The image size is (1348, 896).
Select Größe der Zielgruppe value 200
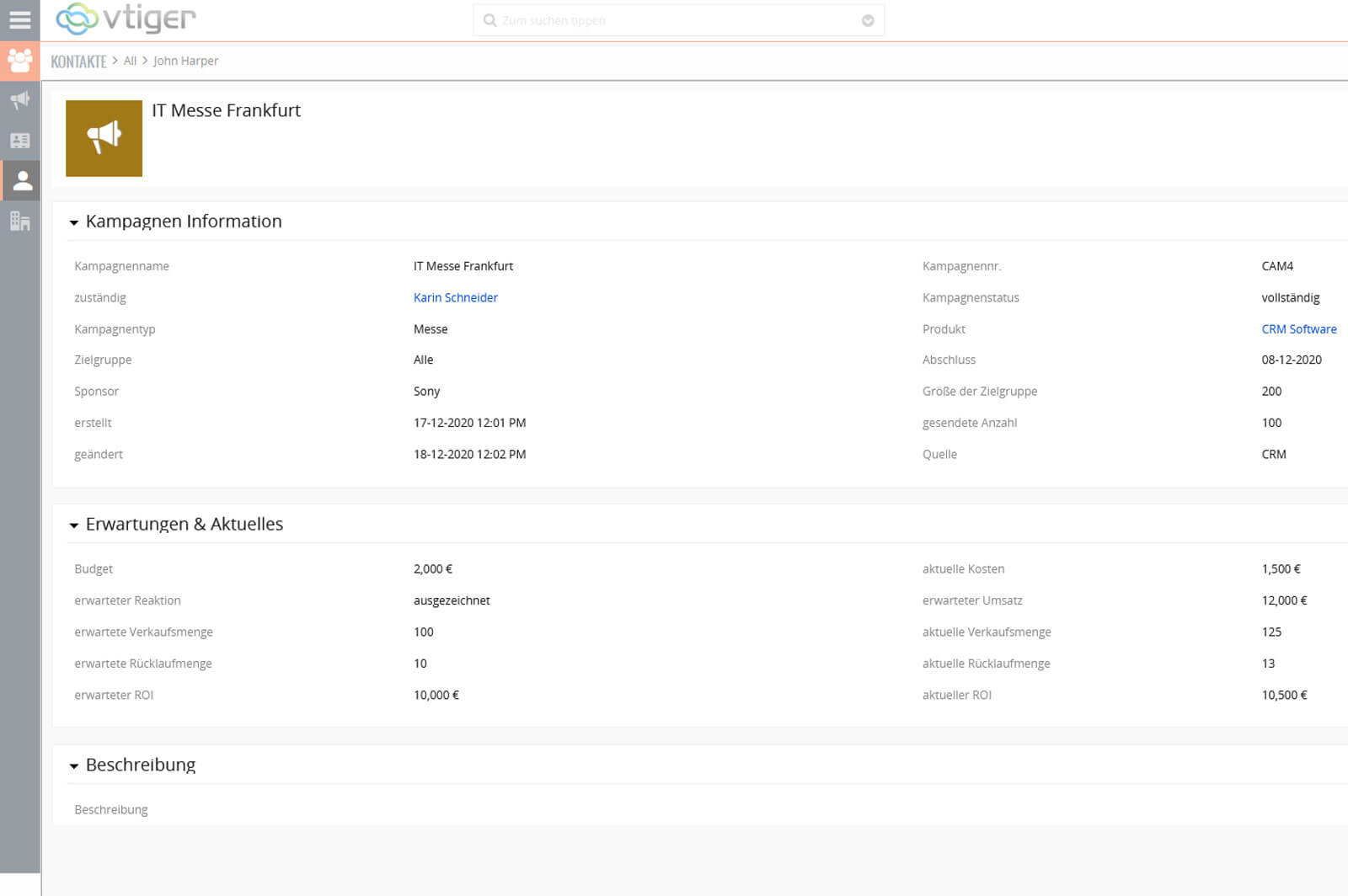click(1270, 392)
